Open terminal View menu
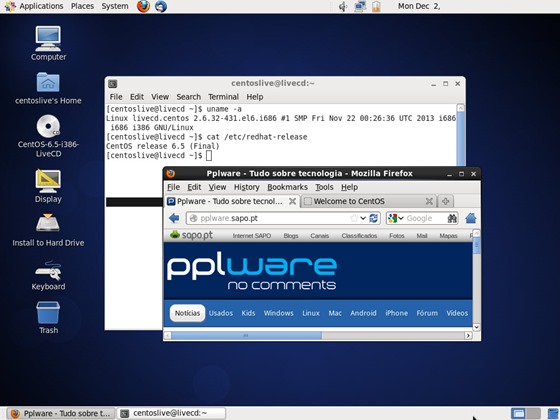This screenshot has height=420, width=560. [160, 97]
